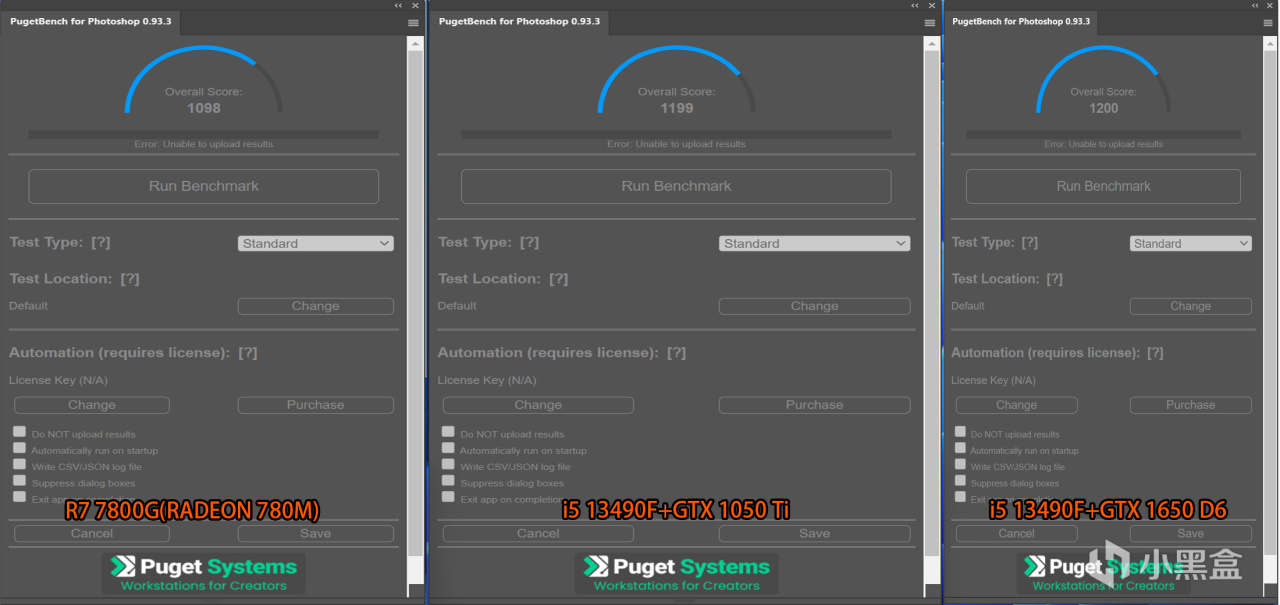Open Automation help [?] in score 1200 panel
Image resolution: width=1280 pixels, height=605 pixels.
(x=1155, y=353)
